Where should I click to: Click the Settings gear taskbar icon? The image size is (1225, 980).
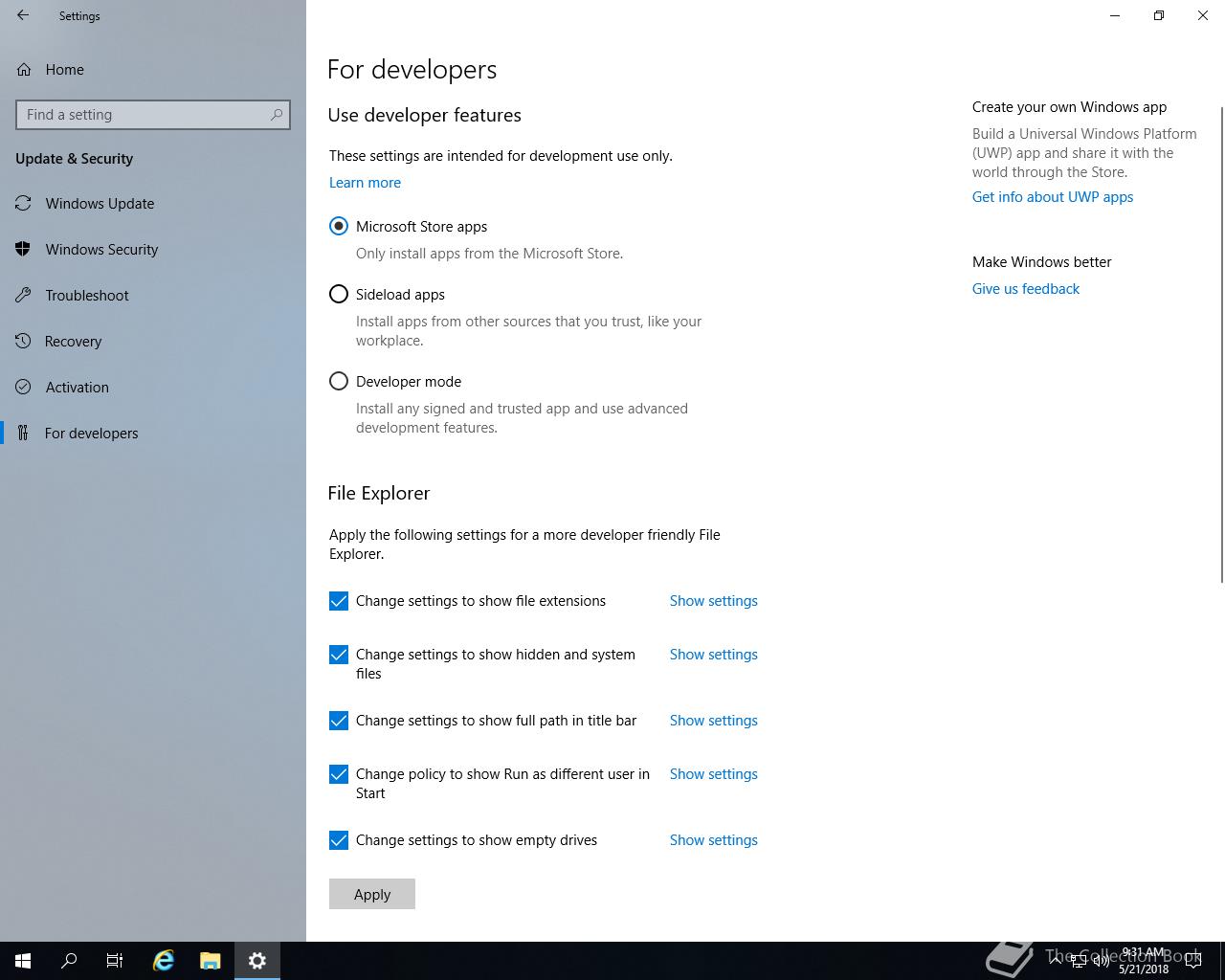(257, 961)
